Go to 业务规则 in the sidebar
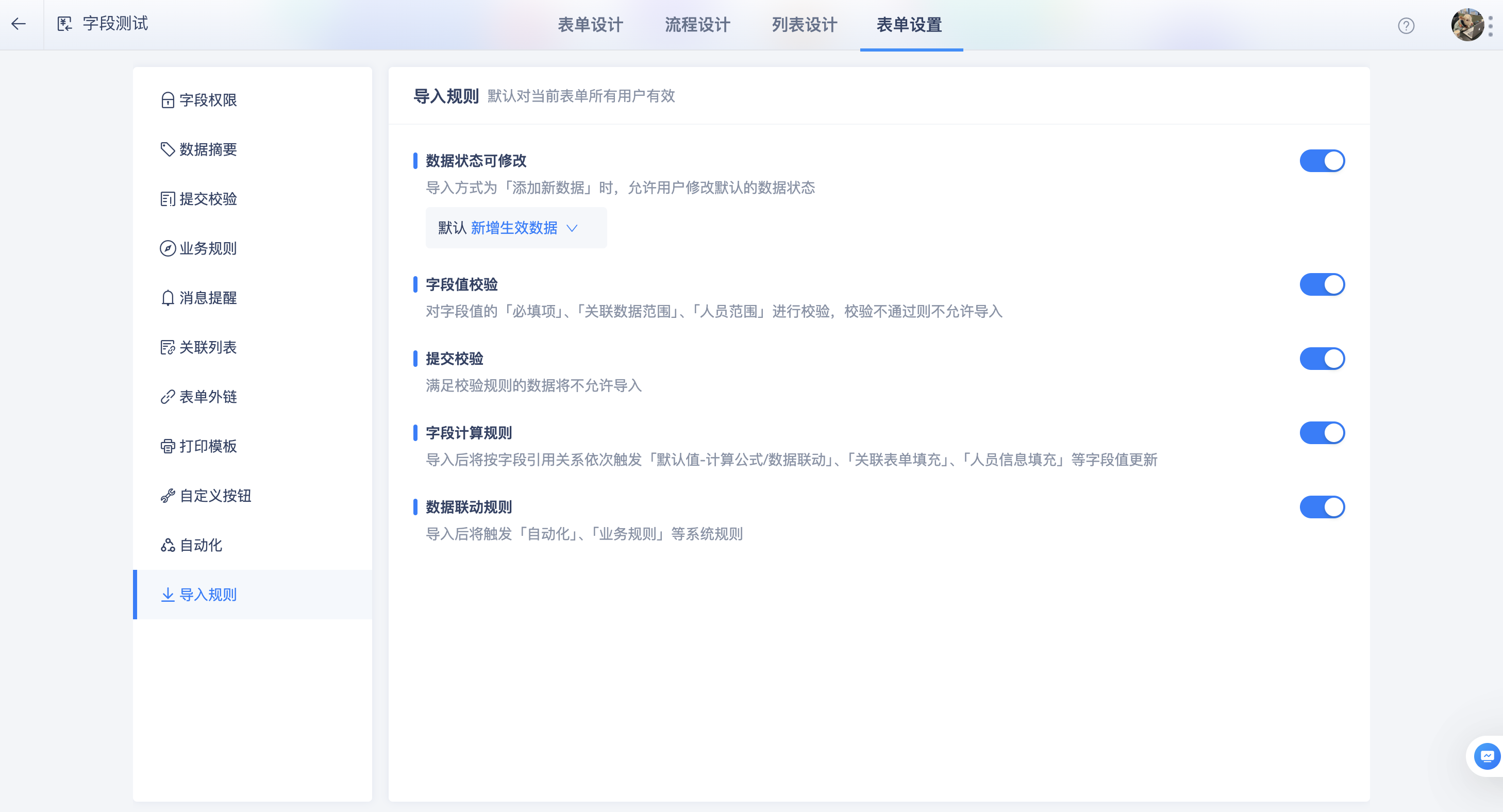Image resolution: width=1503 pixels, height=812 pixels. (252, 248)
